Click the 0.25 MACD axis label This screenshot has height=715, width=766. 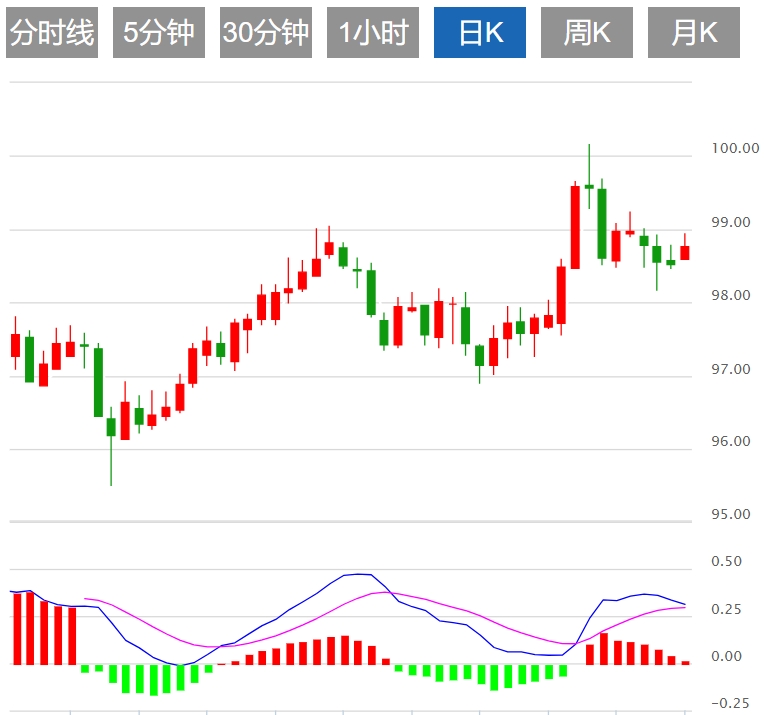pyautogui.click(x=726, y=609)
